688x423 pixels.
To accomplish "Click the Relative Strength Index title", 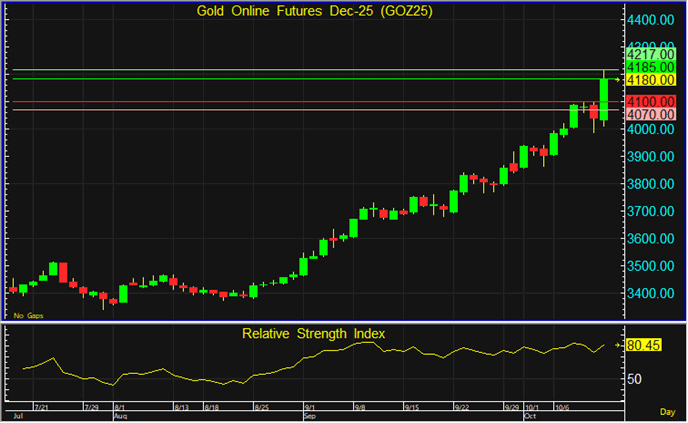I will point(313,334).
